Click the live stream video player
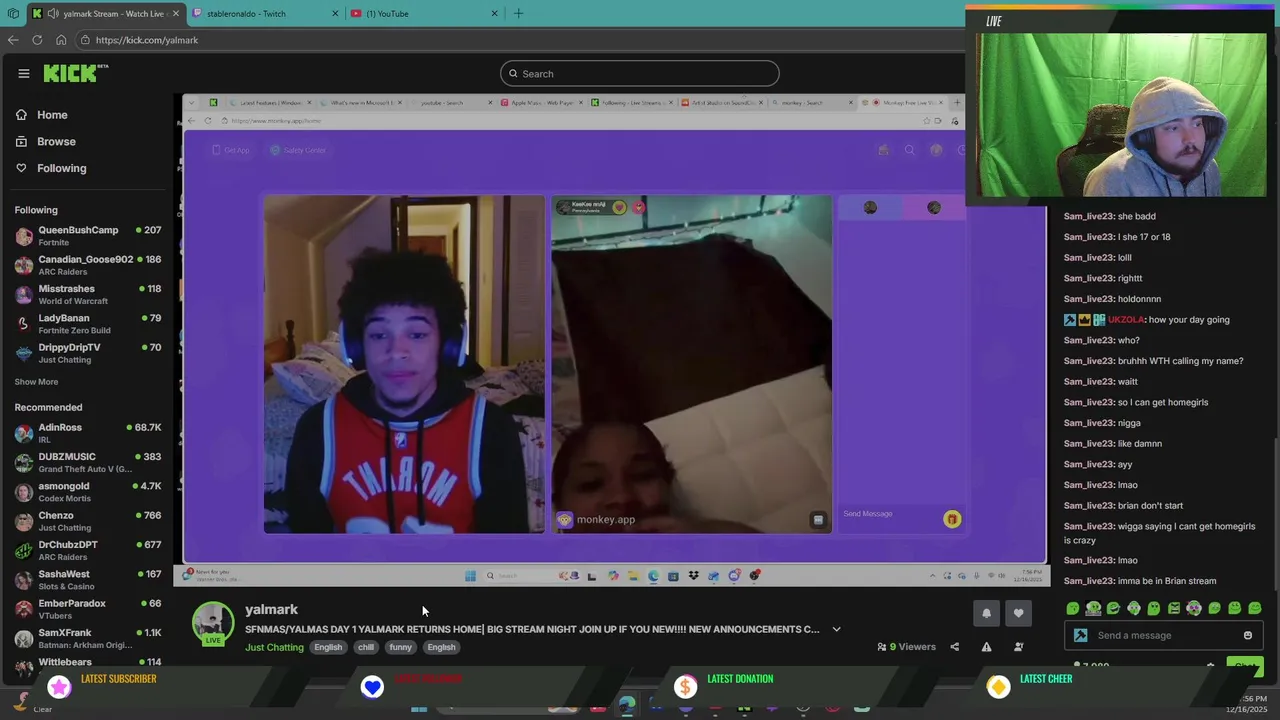 click(x=614, y=340)
